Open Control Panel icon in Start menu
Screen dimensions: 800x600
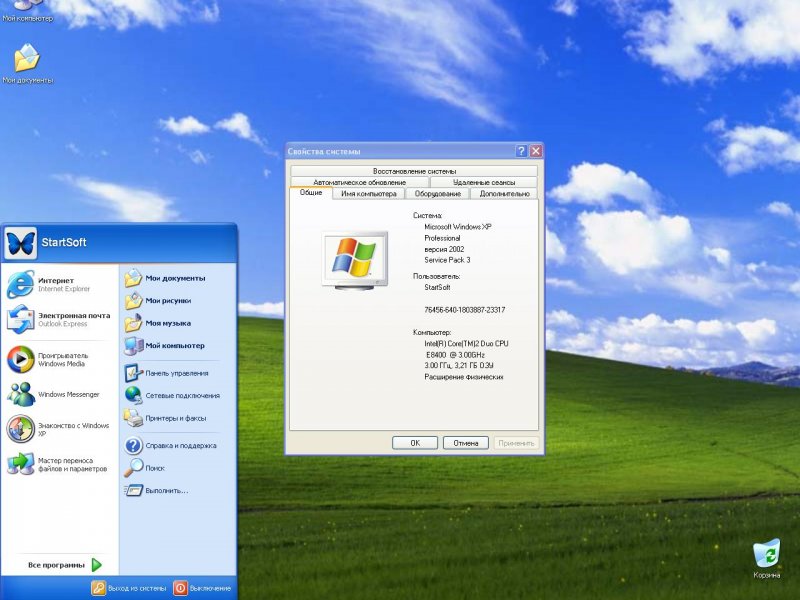coord(133,373)
